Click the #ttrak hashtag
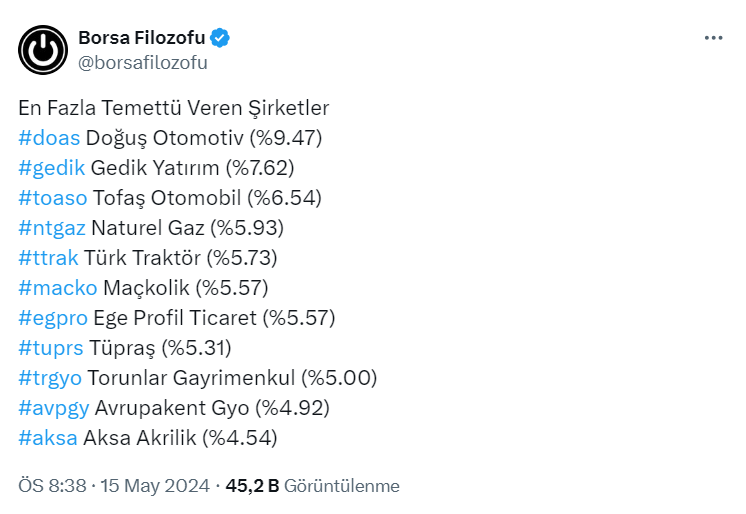Viewport: 746px width, 514px height. (48, 258)
